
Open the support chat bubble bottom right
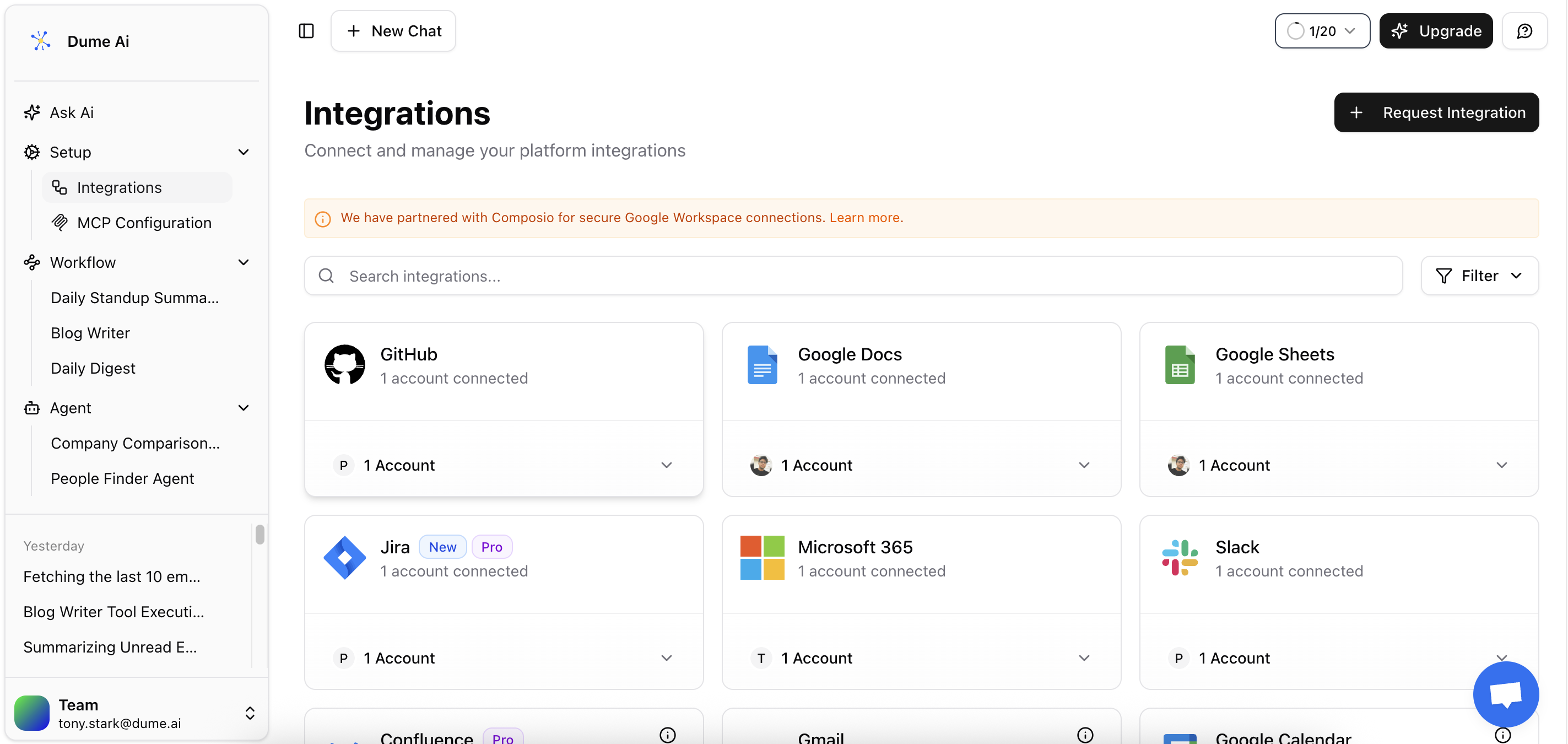click(1505, 694)
